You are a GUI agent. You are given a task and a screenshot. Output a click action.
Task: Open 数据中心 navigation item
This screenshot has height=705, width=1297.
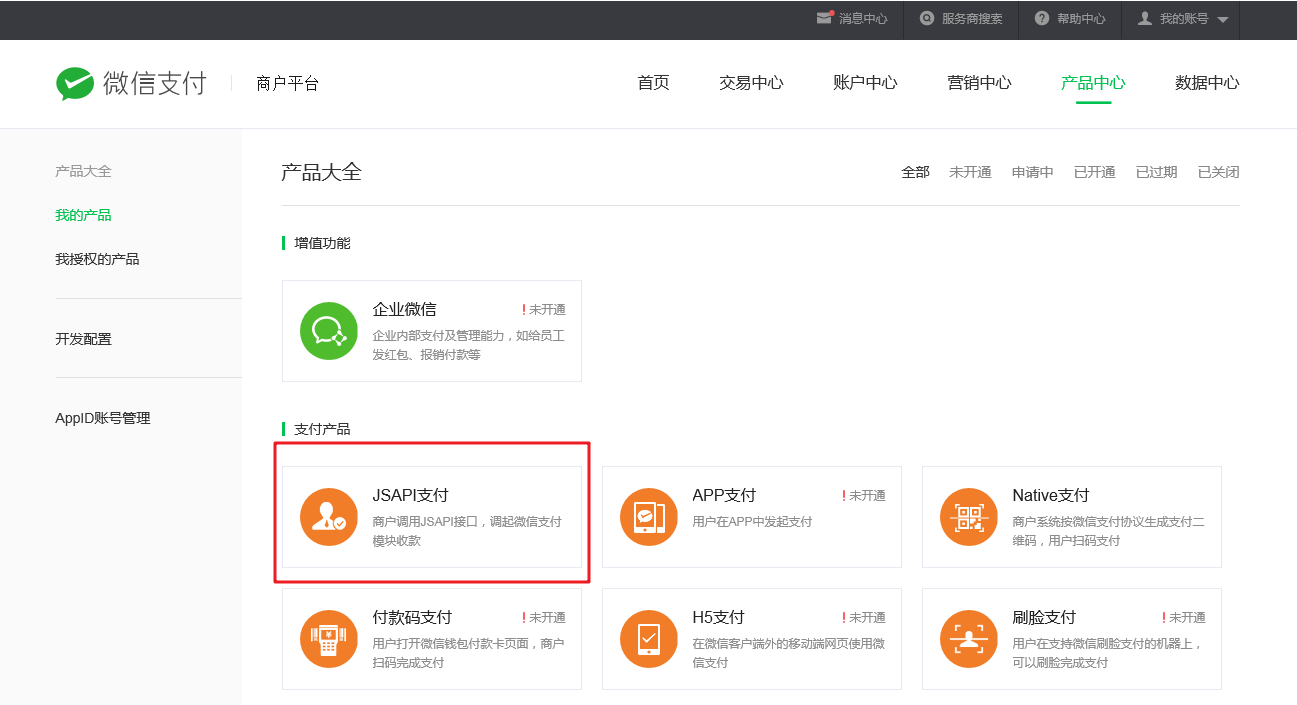(x=1207, y=83)
